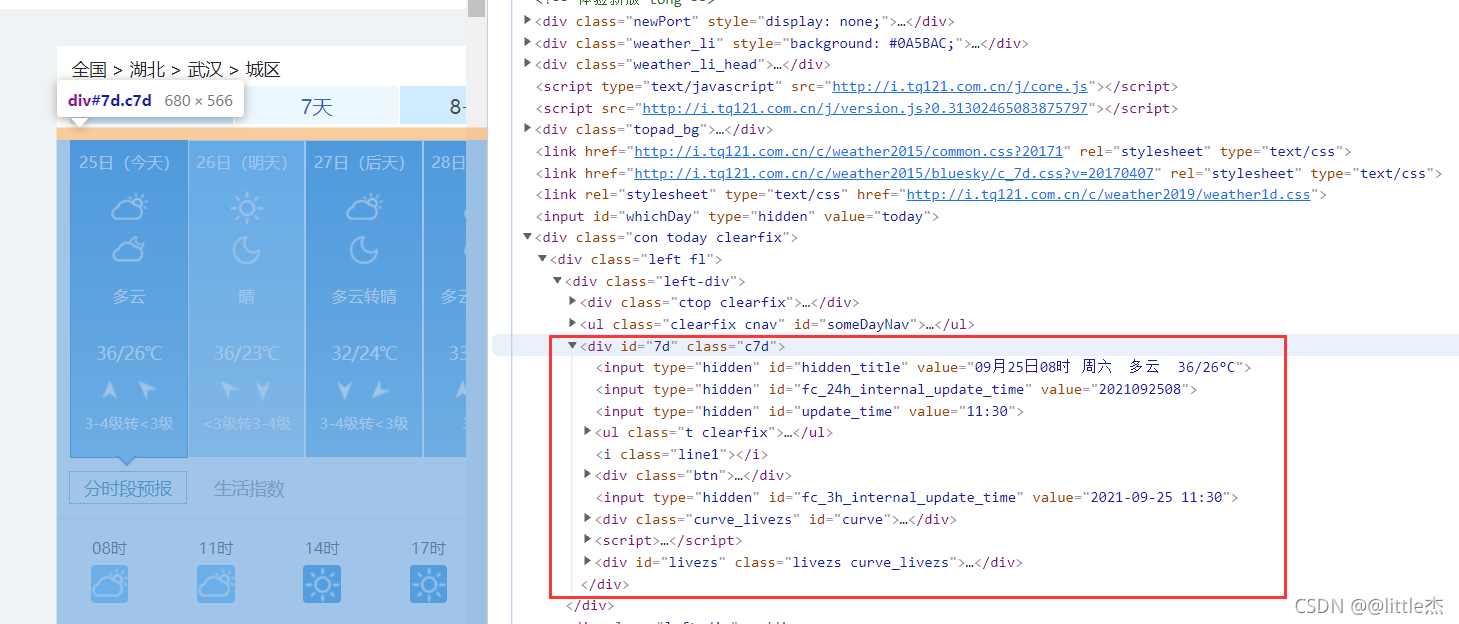
Task: Click the moon icon on 26日 card
Action: (246, 249)
